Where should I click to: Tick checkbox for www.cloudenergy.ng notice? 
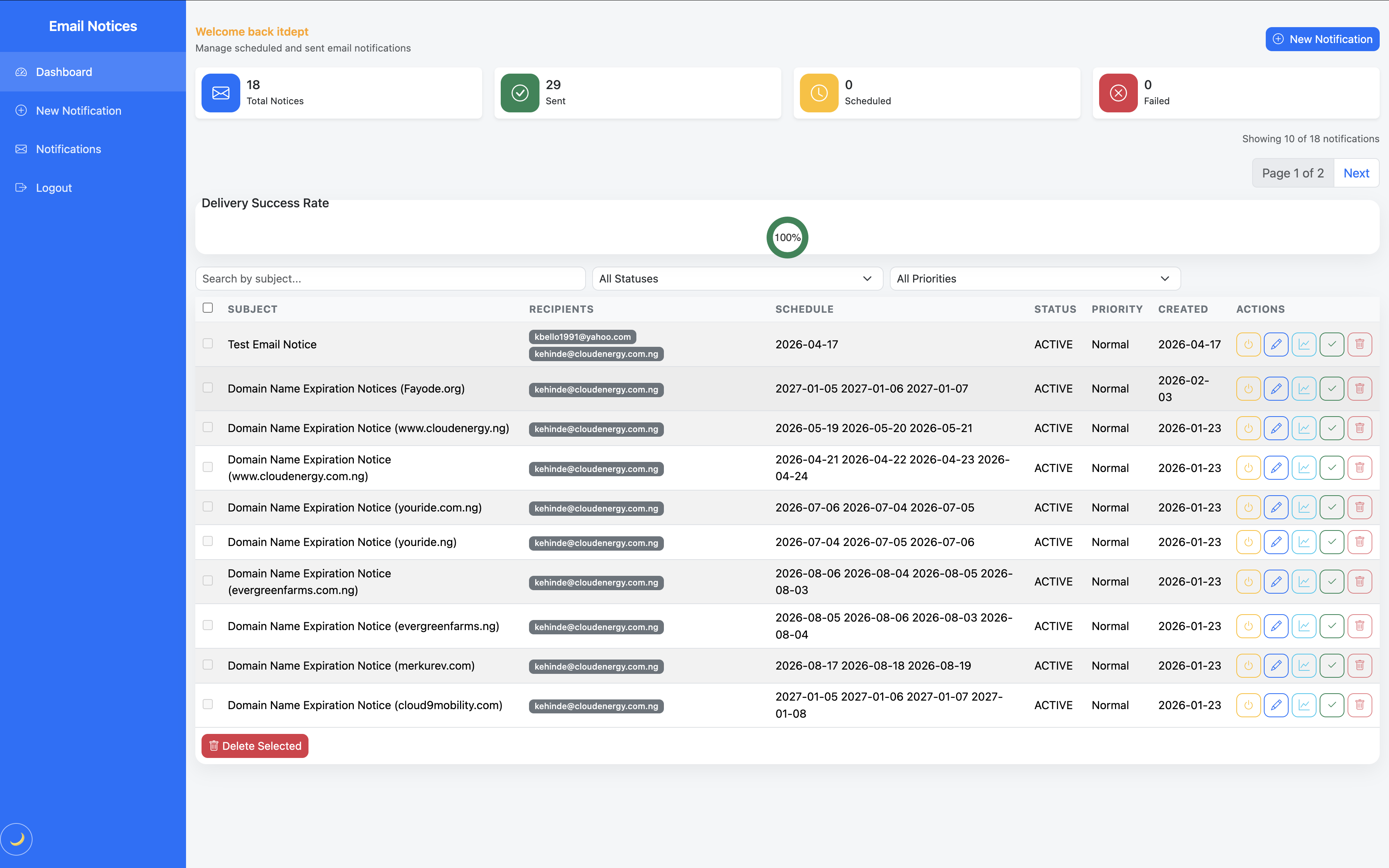coord(208,427)
